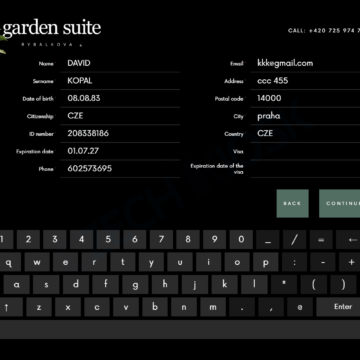The width and height of the screenshot is (360, 360).
Task: Tap the equals sign key
Action: (321, 240)
